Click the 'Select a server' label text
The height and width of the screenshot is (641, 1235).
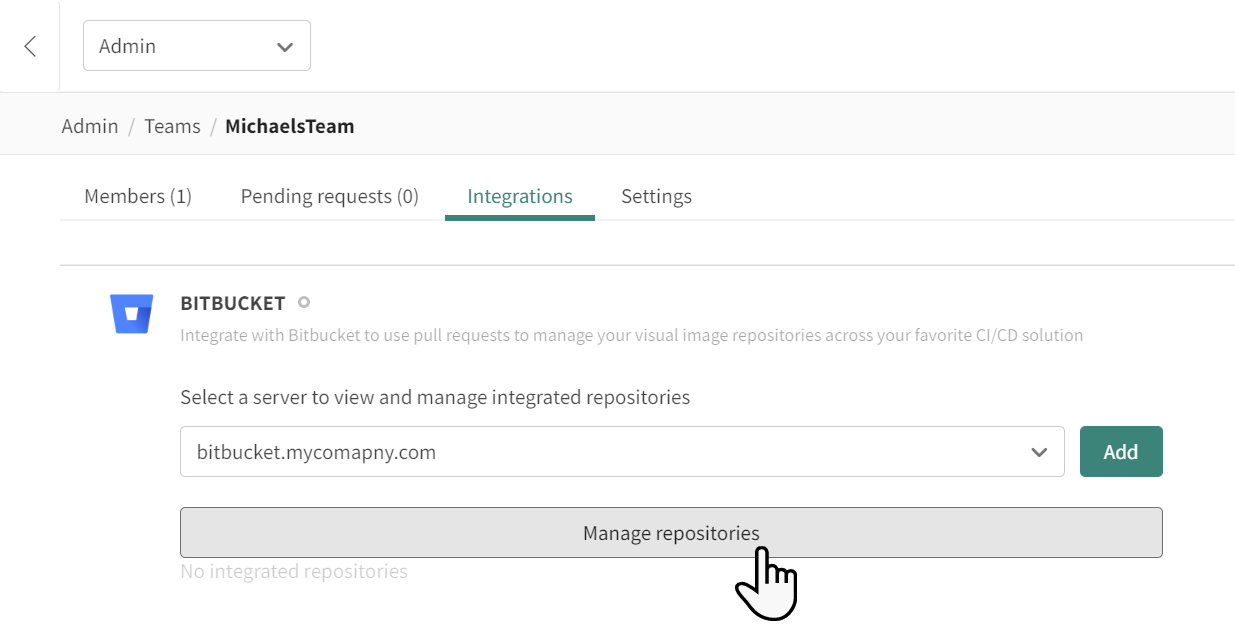pos(435,397)
